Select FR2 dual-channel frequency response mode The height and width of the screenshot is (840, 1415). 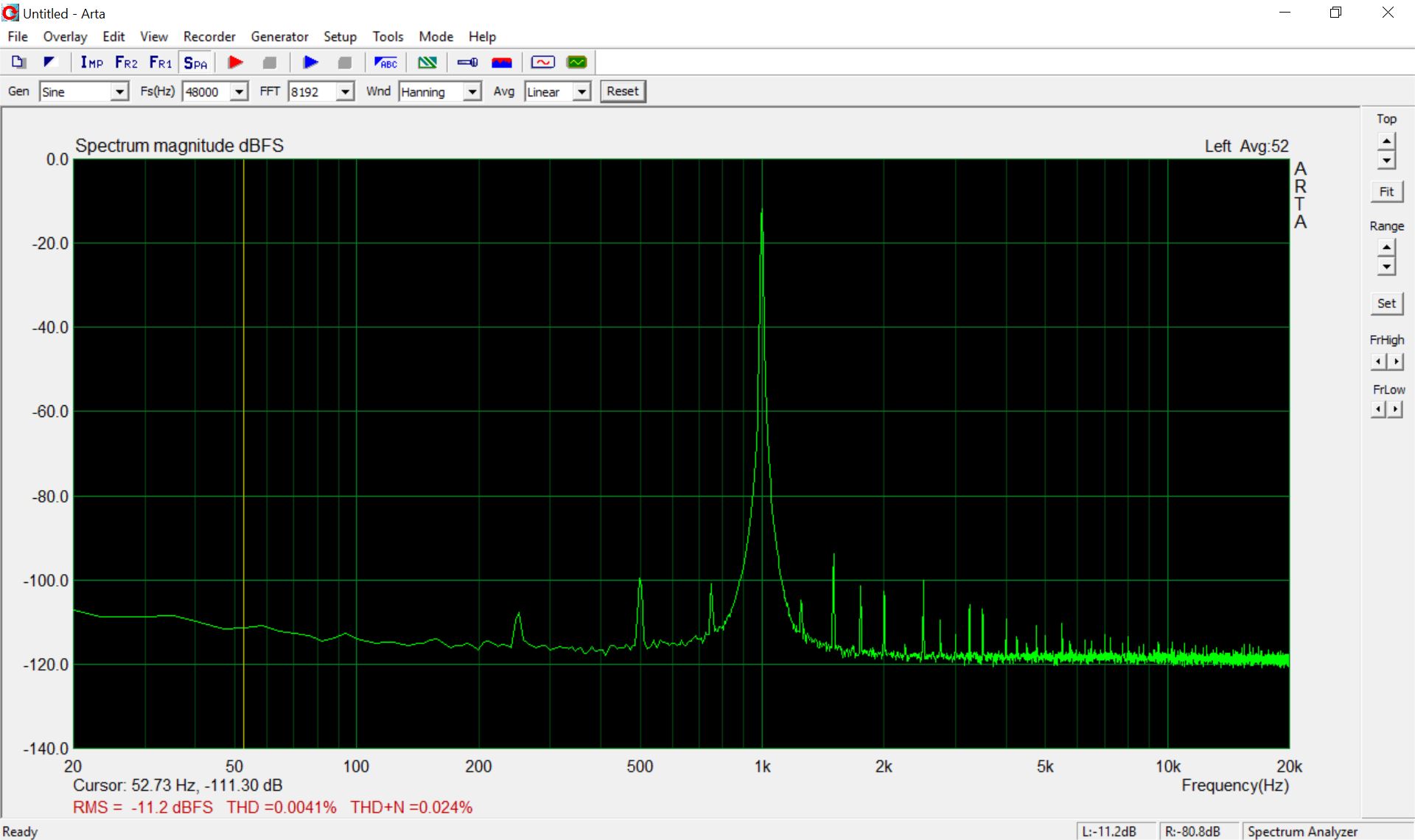(126, 63)
